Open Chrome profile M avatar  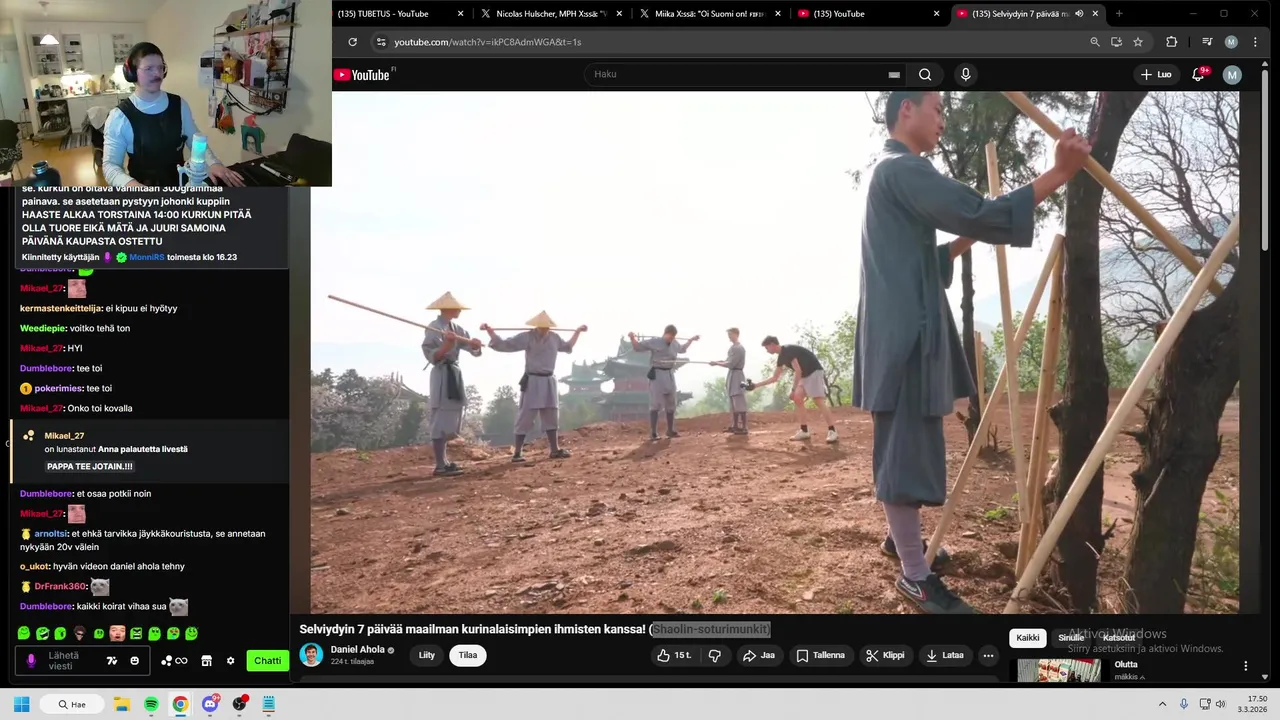click(1231, 42)
